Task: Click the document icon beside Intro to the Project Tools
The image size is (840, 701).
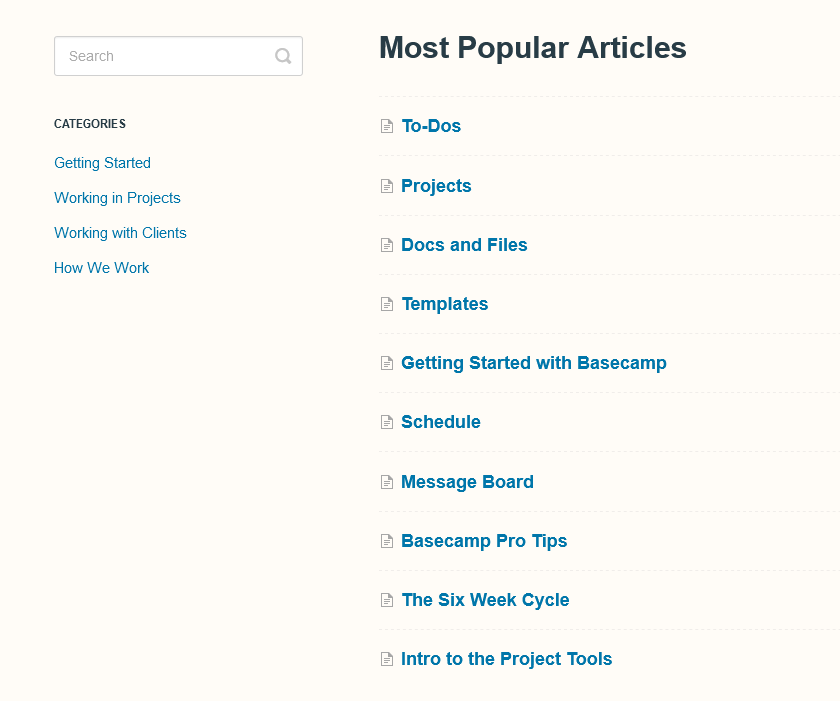Action: (x=386, y=659)
